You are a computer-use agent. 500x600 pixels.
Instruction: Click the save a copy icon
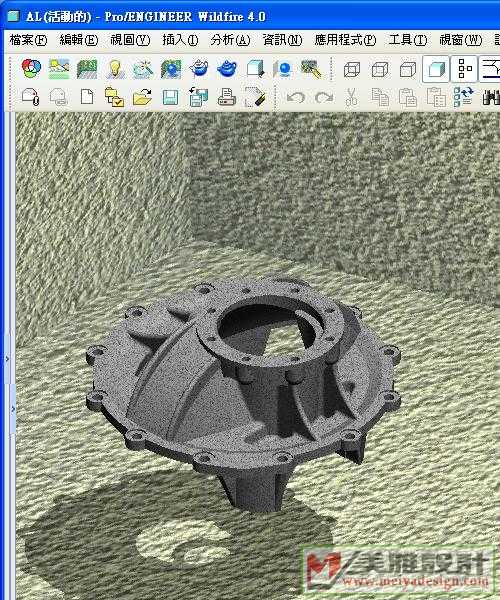(199, 97)
